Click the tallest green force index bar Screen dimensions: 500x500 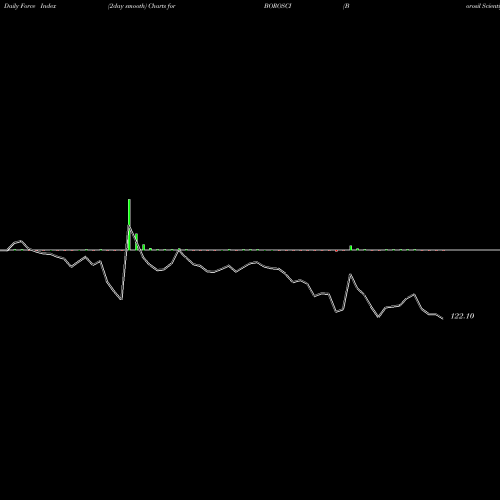click(129, 224)
